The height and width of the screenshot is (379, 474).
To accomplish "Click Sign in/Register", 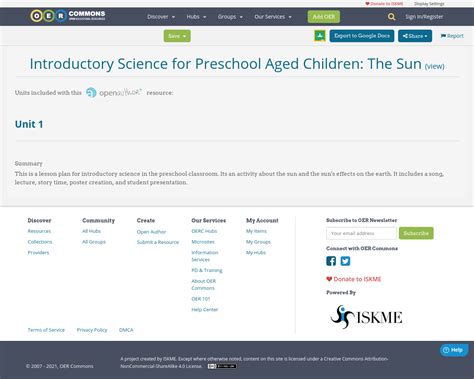I will pyautogui.click(x=424, y=17).
